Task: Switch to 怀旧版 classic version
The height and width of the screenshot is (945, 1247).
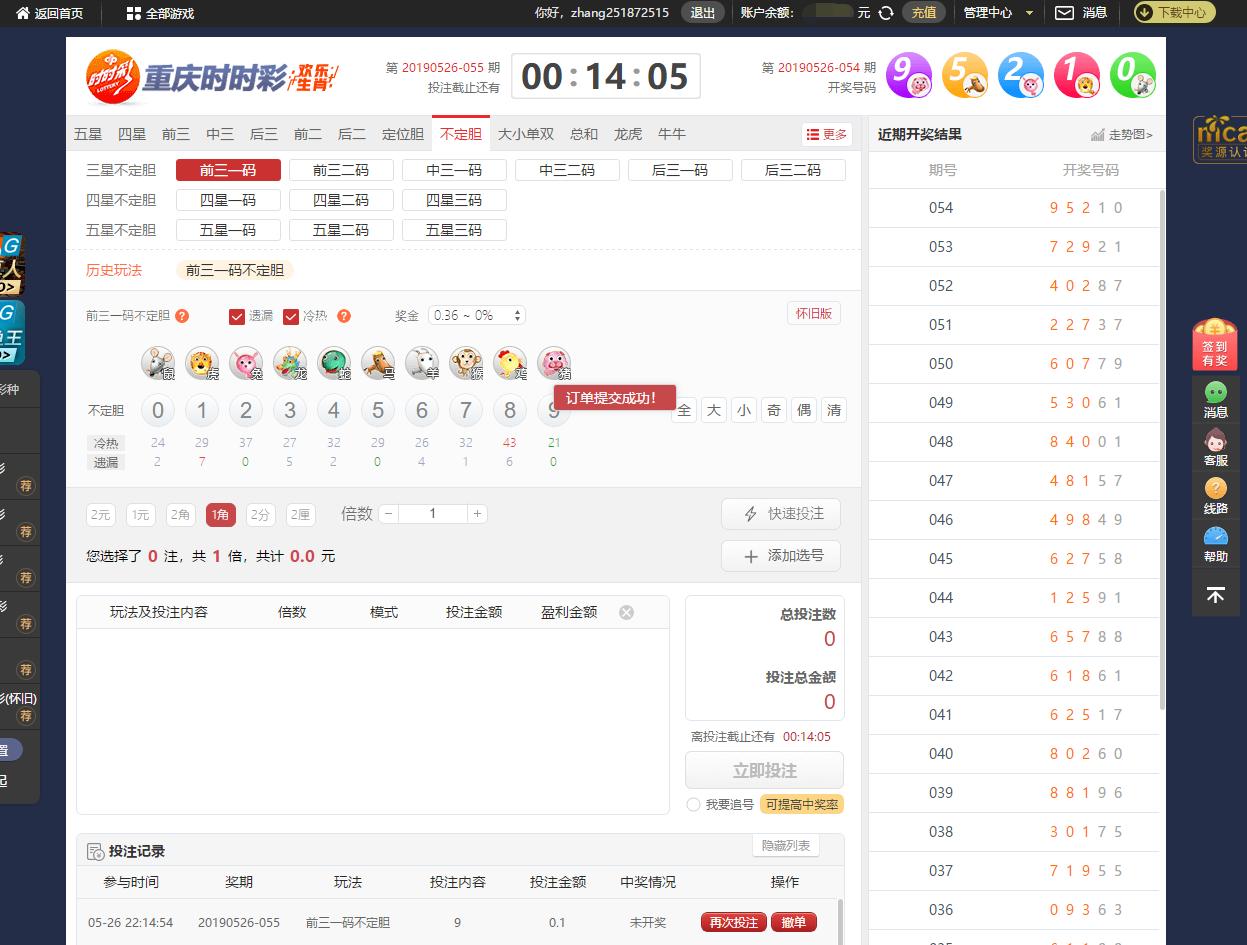Action: pyautogui.click(x=814, y=314)
